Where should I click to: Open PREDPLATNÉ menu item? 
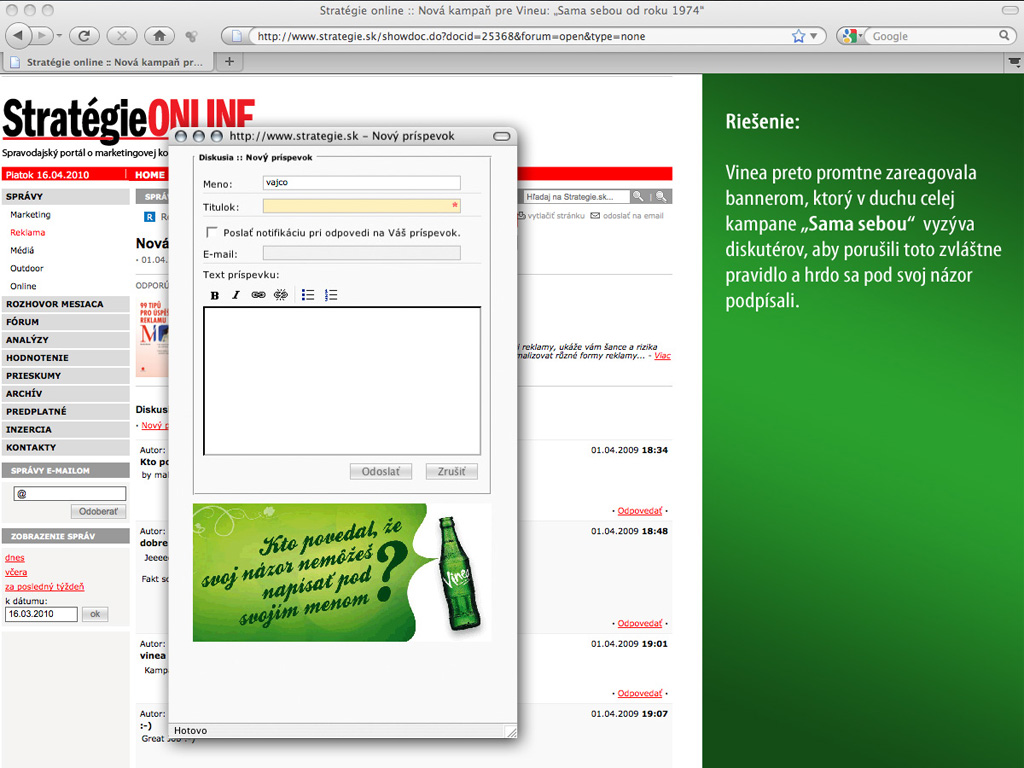(66, 411)
